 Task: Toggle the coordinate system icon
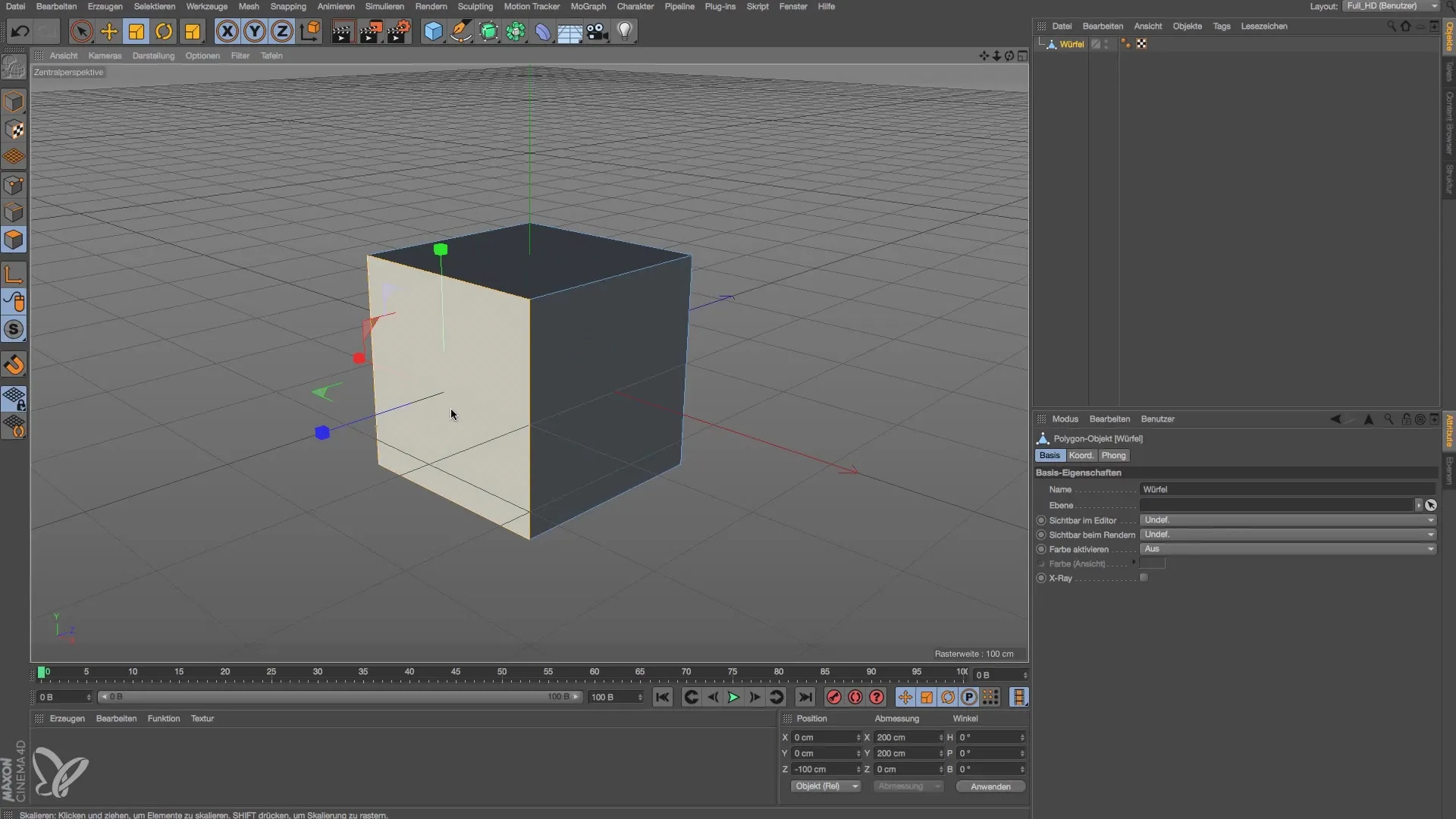coord(309,31)
